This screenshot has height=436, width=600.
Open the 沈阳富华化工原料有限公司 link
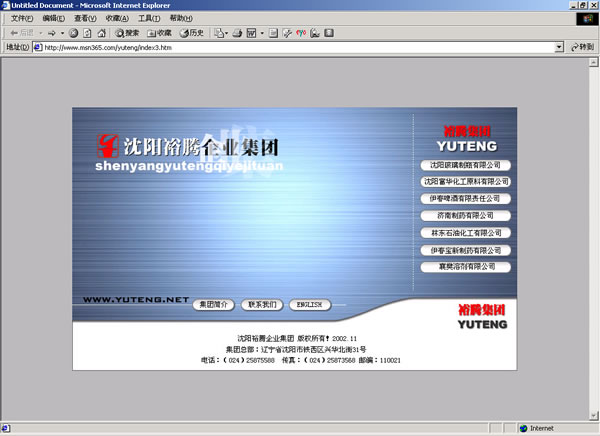tap(466, 181)
